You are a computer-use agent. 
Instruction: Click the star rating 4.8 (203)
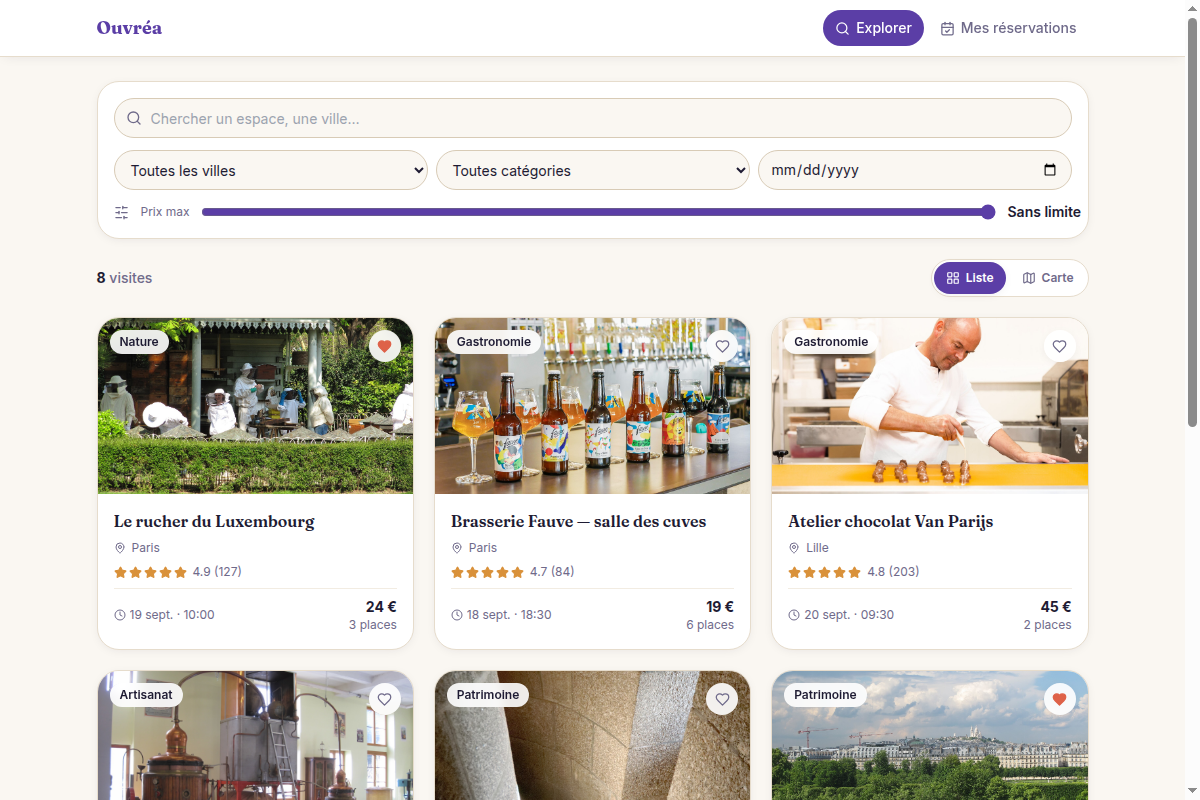[x=854, y=572]
